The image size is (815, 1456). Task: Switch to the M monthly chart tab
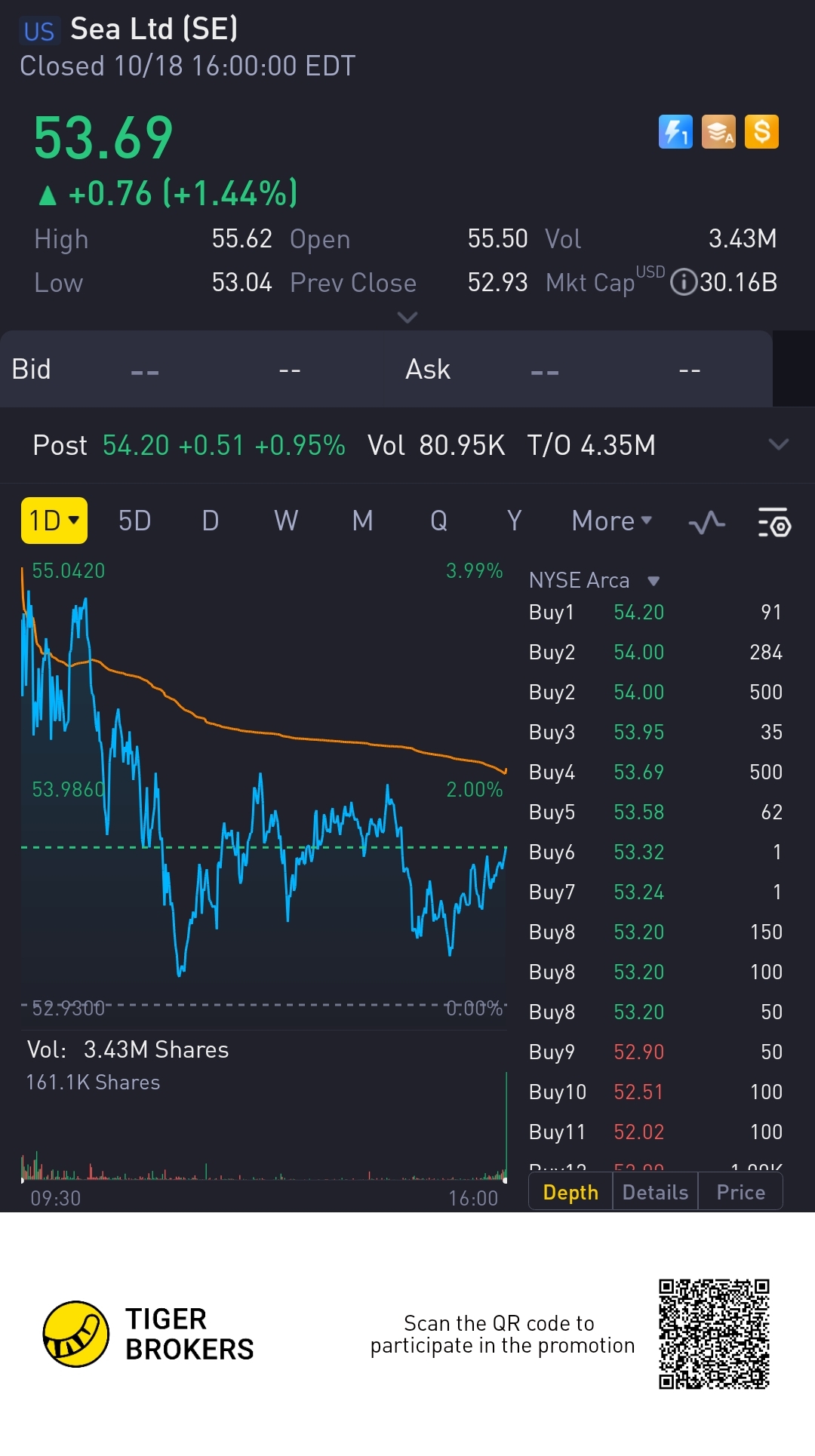coord(363,521)
